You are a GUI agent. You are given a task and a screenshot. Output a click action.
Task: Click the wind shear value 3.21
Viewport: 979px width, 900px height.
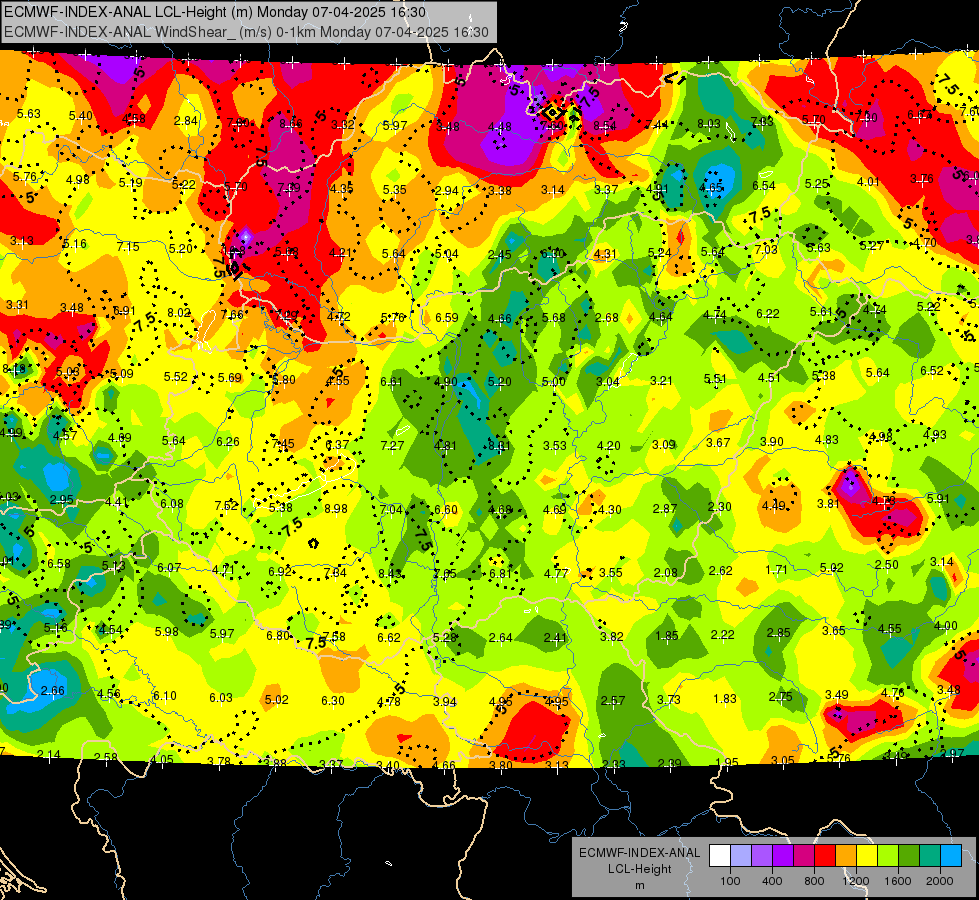click(661, 380)
